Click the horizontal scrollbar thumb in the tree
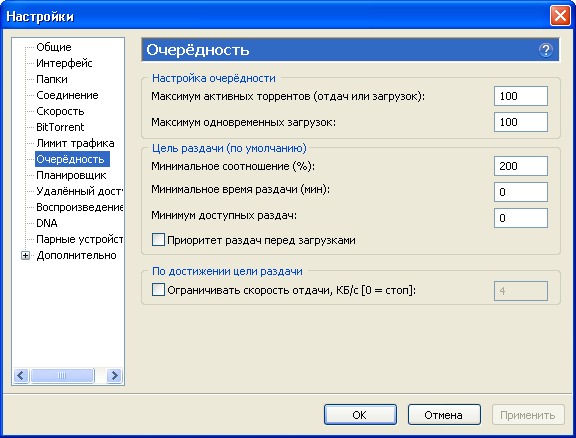The image size is (576, 438). pyautogui.click(x=62, y=376)
